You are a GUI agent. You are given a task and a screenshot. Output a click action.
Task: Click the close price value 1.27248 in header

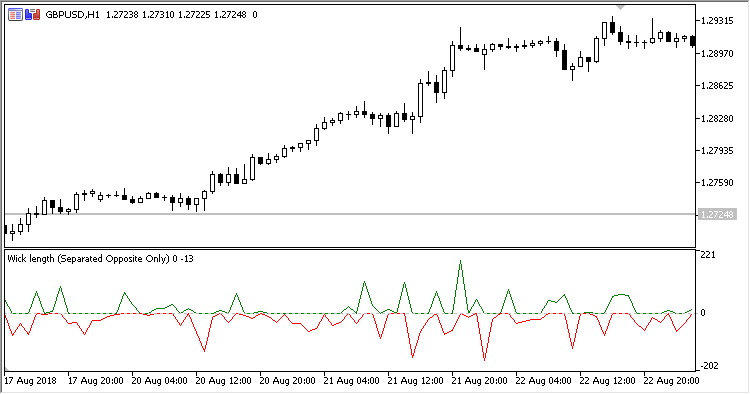pos(230,15)
